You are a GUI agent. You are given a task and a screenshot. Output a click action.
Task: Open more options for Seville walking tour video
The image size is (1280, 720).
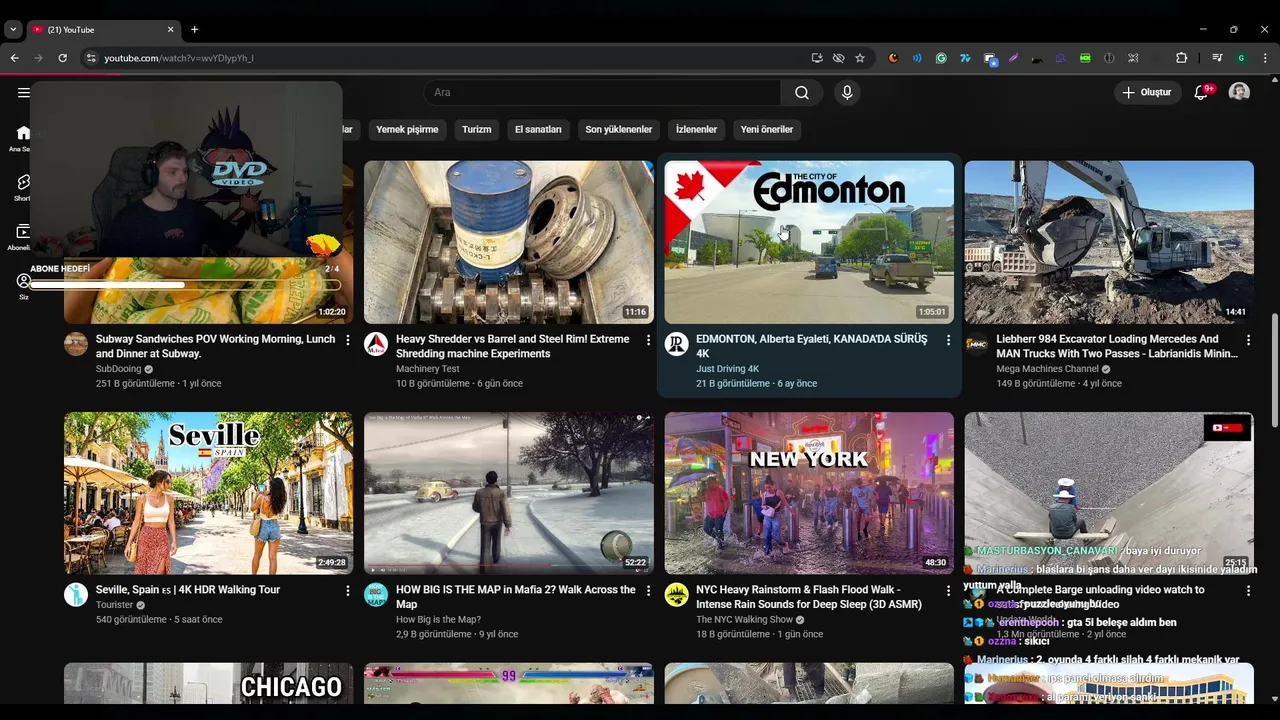click(348, 591)
